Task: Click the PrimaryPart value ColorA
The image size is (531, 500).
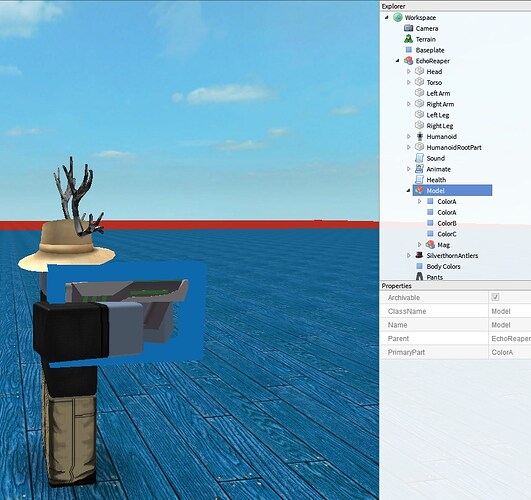Action: tap(502, 352)
